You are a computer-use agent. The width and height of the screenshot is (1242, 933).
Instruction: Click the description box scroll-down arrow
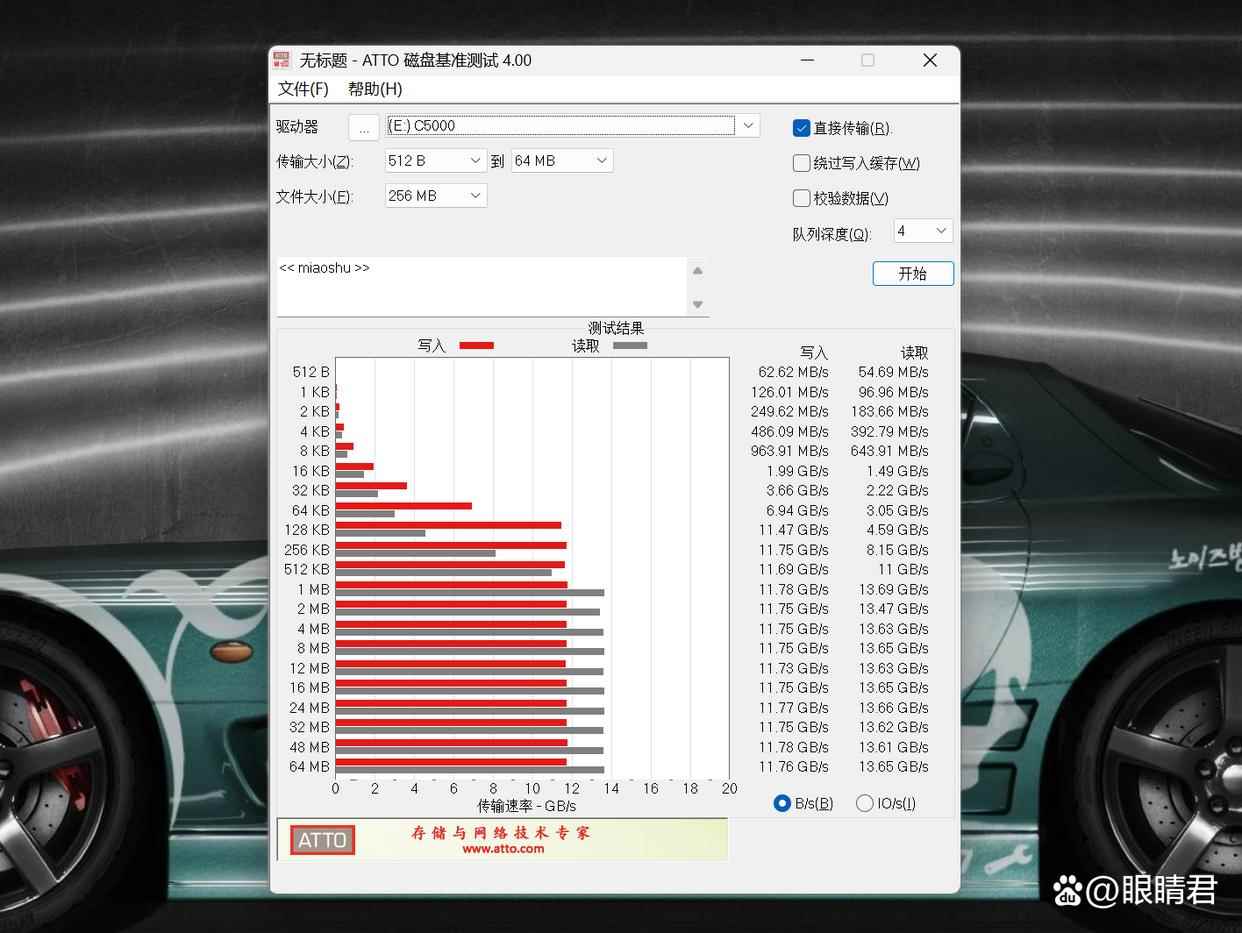click(x=698, y=304)
